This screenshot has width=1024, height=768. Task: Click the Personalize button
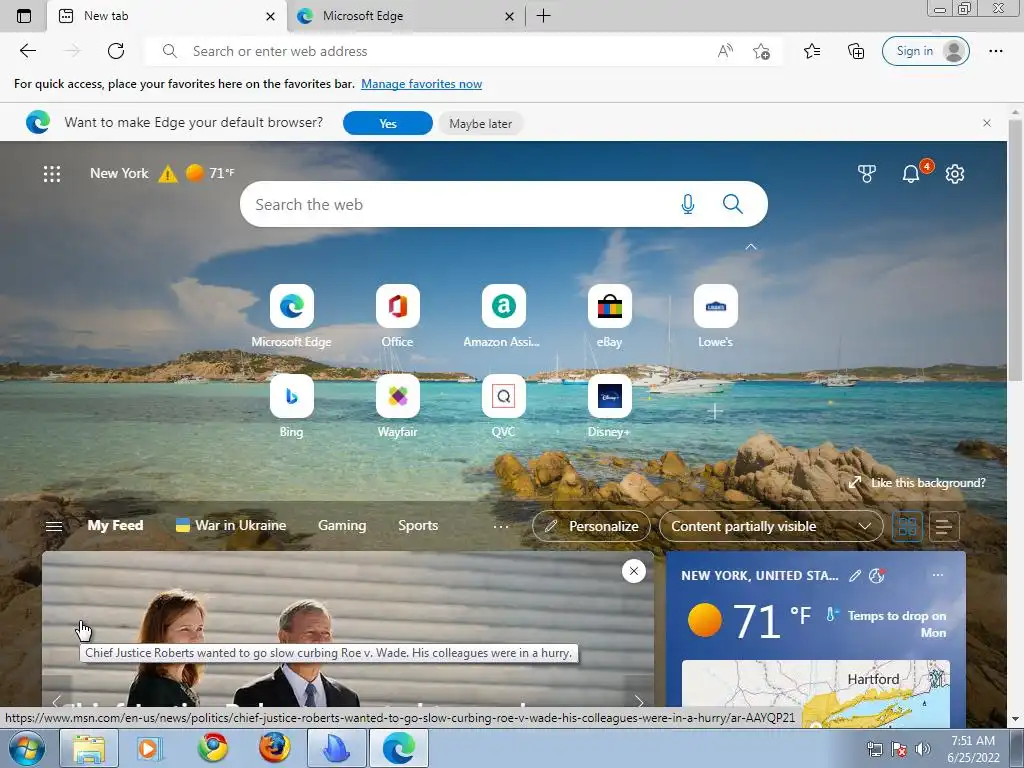(x=592, y=526)
